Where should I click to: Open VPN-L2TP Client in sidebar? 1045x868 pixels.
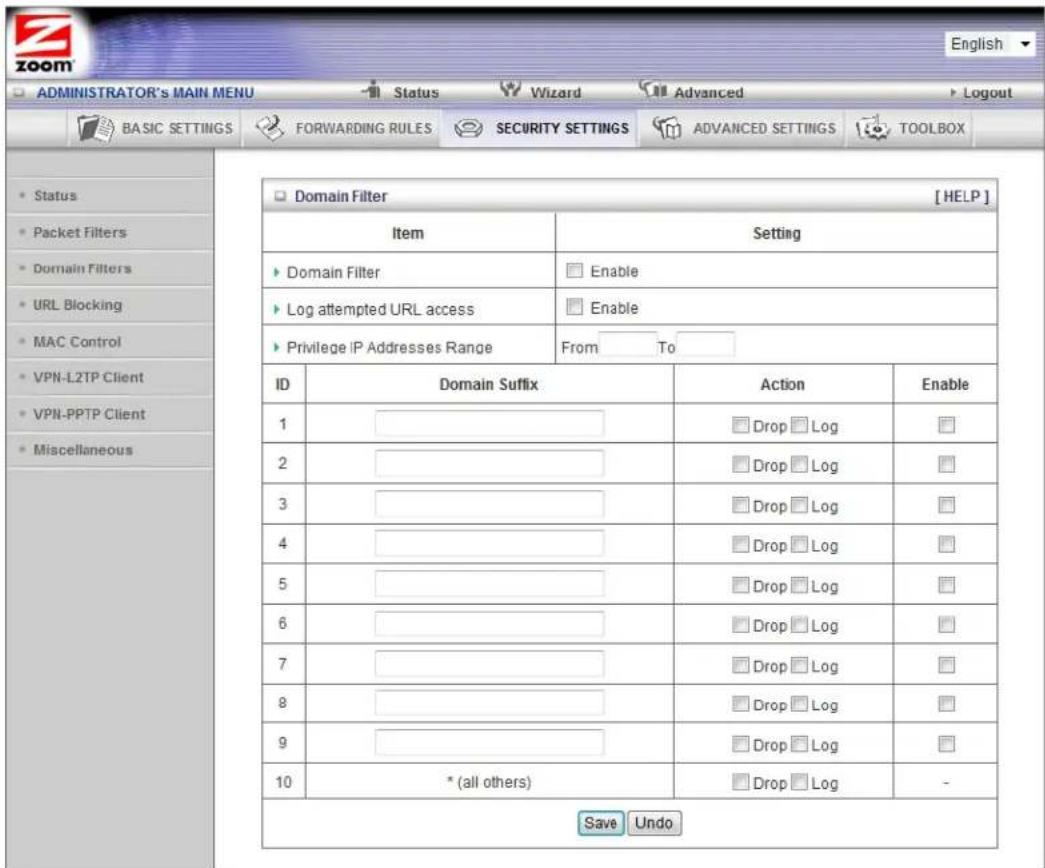click(88, 377)
